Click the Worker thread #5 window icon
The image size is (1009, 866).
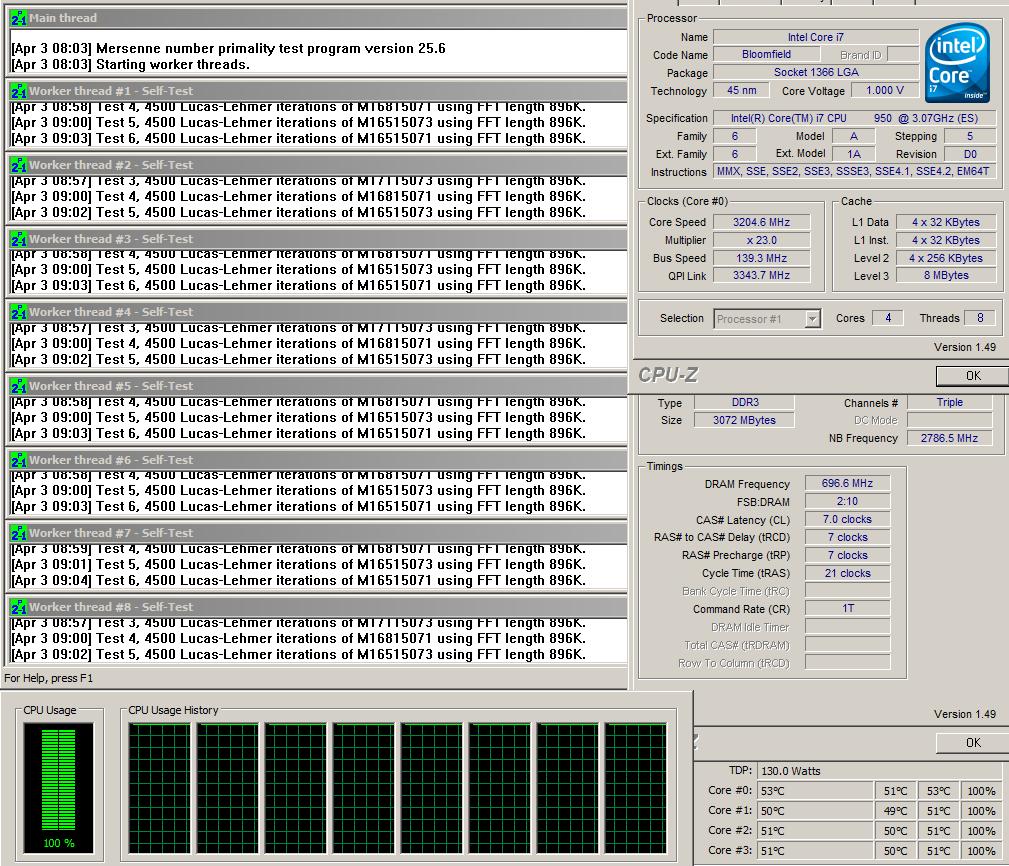tap(19, 386)
